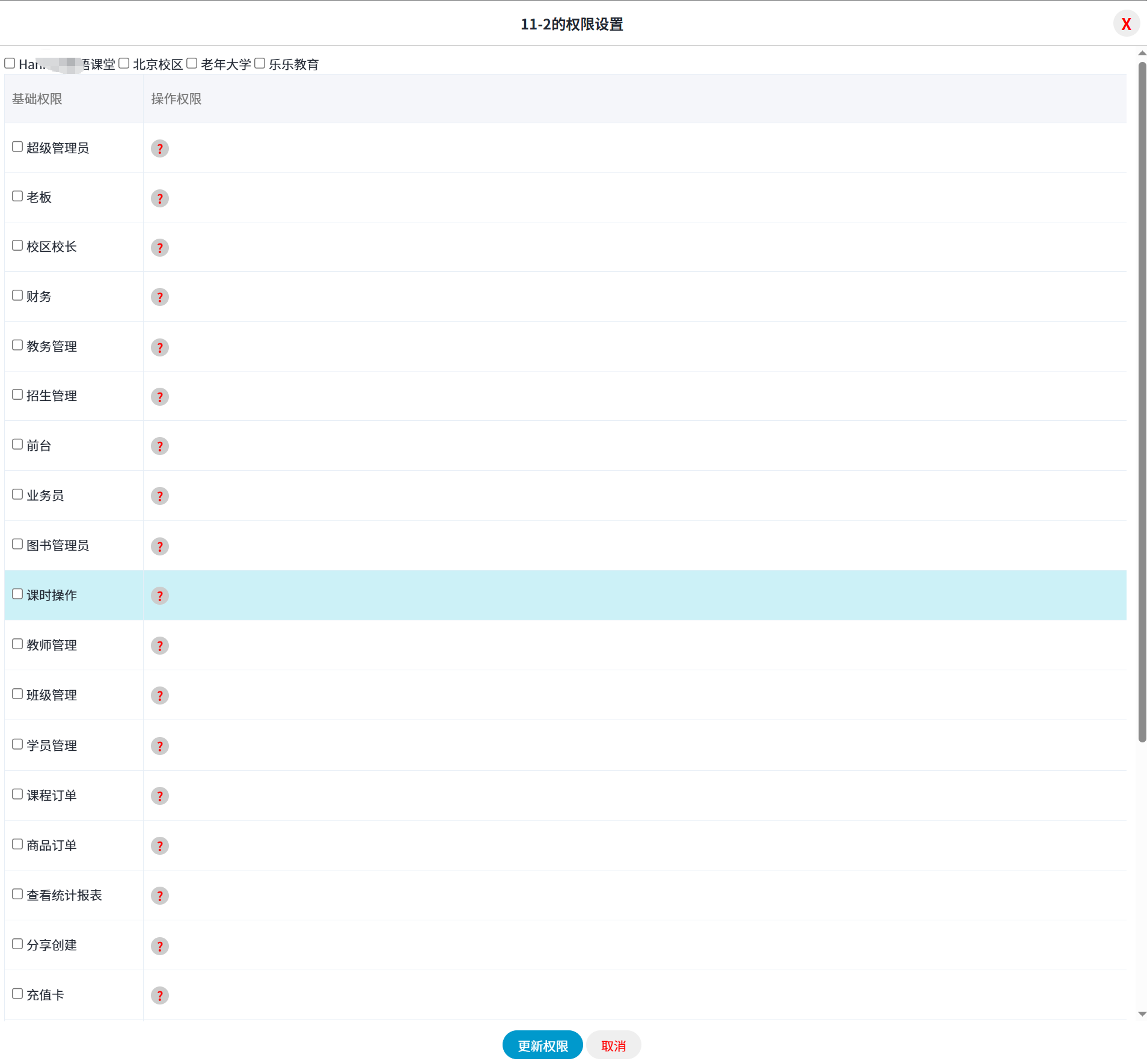The image size is (1147, 1064).
Task: Check the 充值卡 checkbox
Action: point(17,994)
